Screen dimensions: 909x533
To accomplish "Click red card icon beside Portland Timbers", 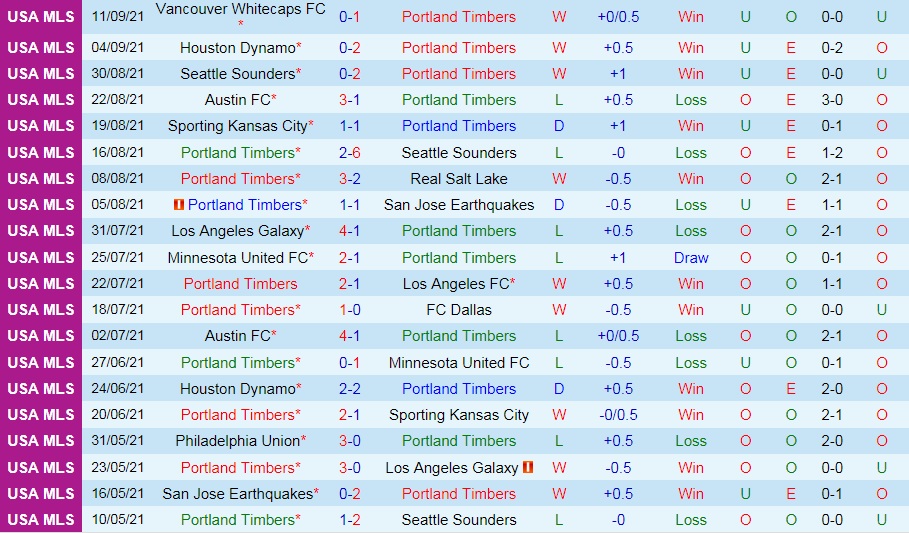I will coord(179,205).
